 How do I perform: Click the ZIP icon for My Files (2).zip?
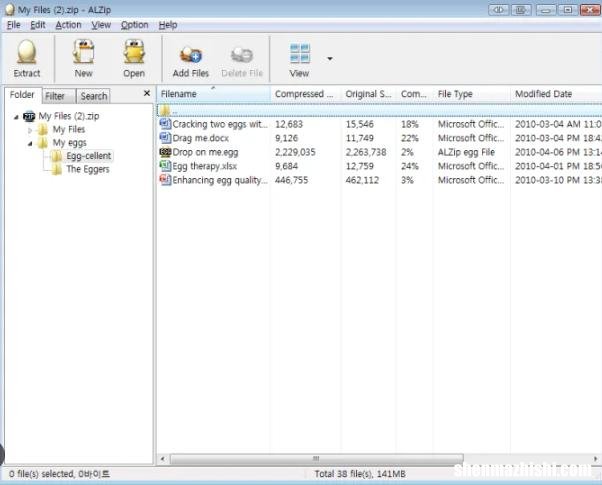(x=29, y=116)
